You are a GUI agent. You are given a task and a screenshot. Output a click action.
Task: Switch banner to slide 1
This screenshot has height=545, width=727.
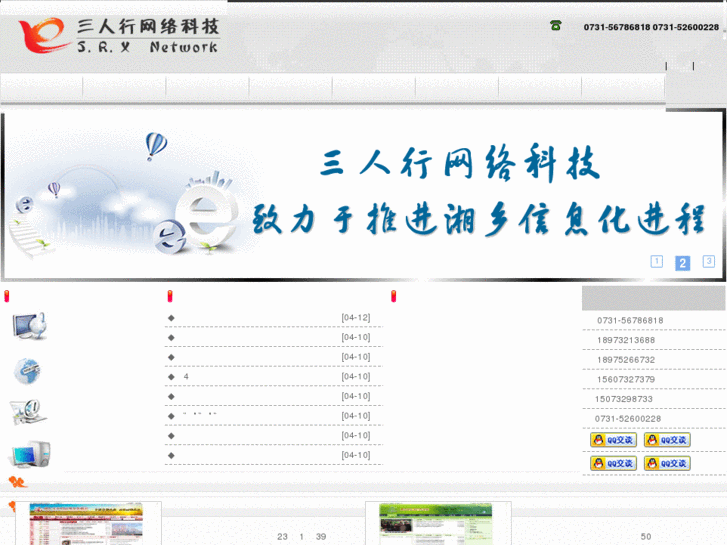(x=657, y=262)
